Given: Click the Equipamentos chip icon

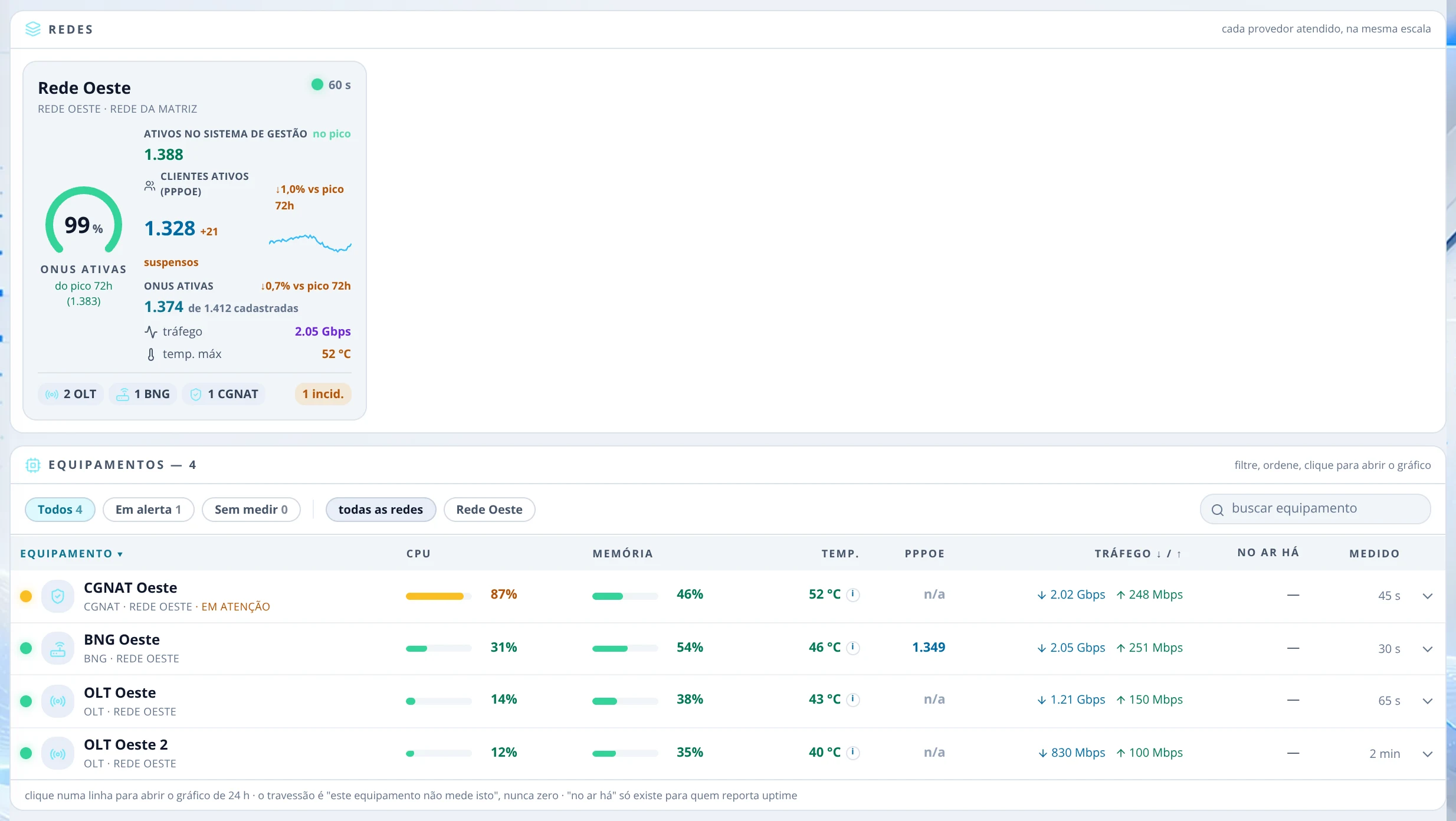Looking at the screenshot, I should tap(33, 465).
